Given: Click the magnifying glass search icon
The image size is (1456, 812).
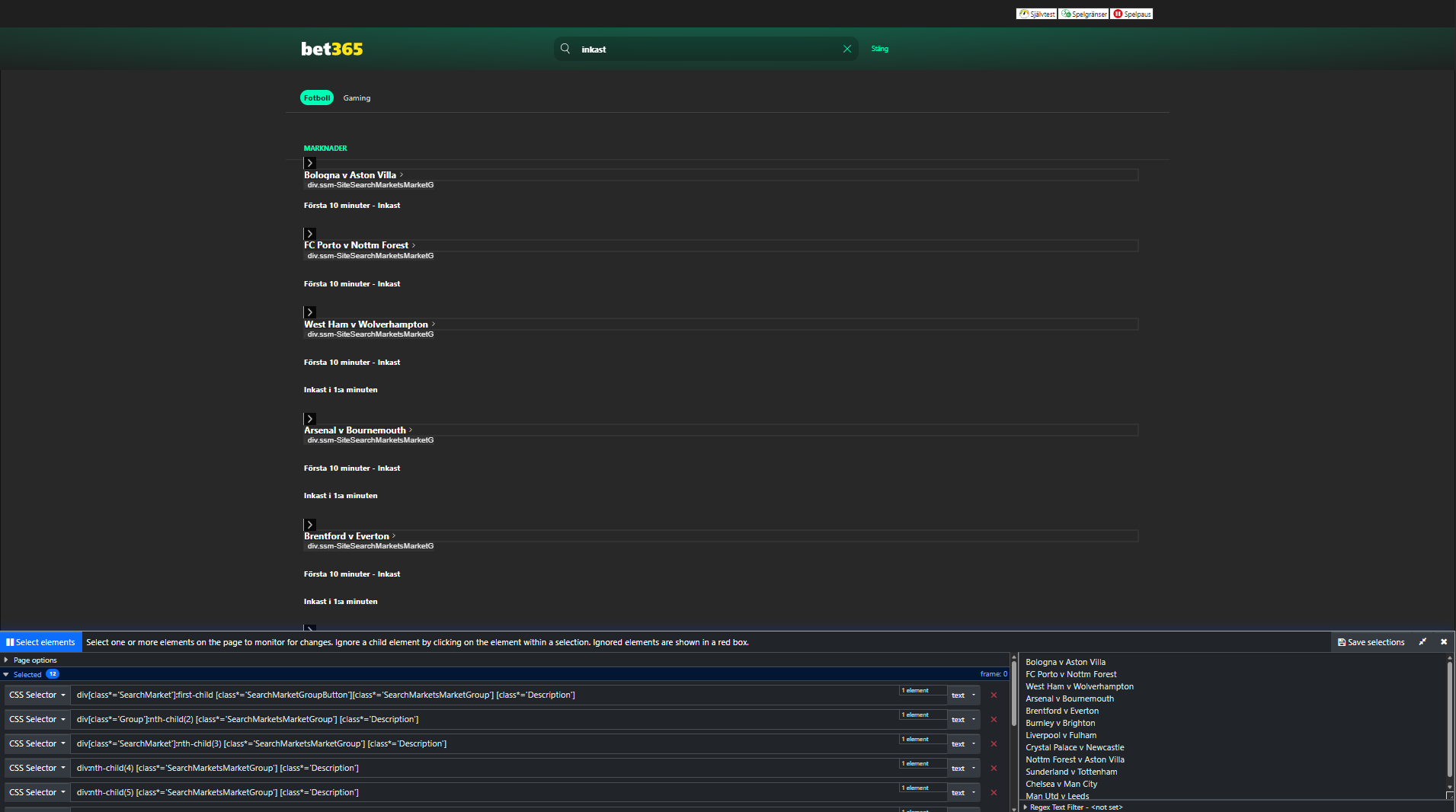Looking at the screenshot, I should (565, 49).
